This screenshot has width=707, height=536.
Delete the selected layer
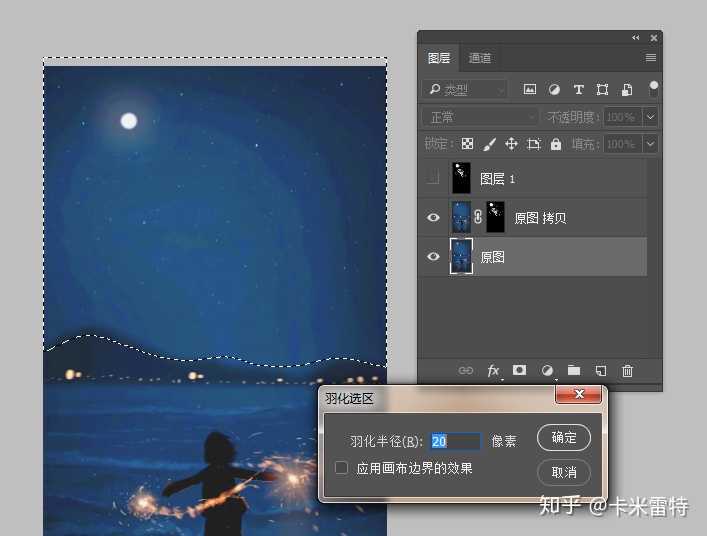point(627,371)
